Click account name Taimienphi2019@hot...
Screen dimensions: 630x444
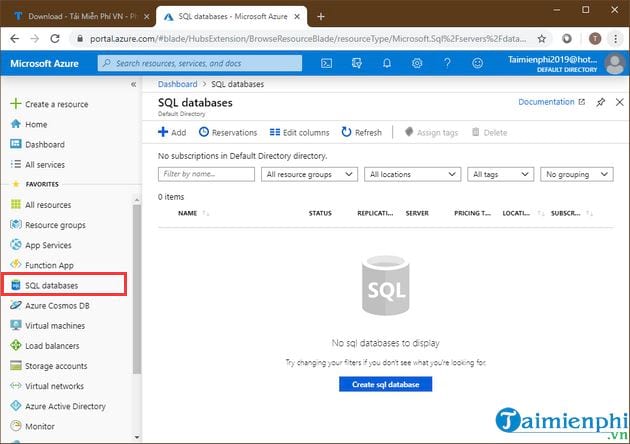(552, 59)
